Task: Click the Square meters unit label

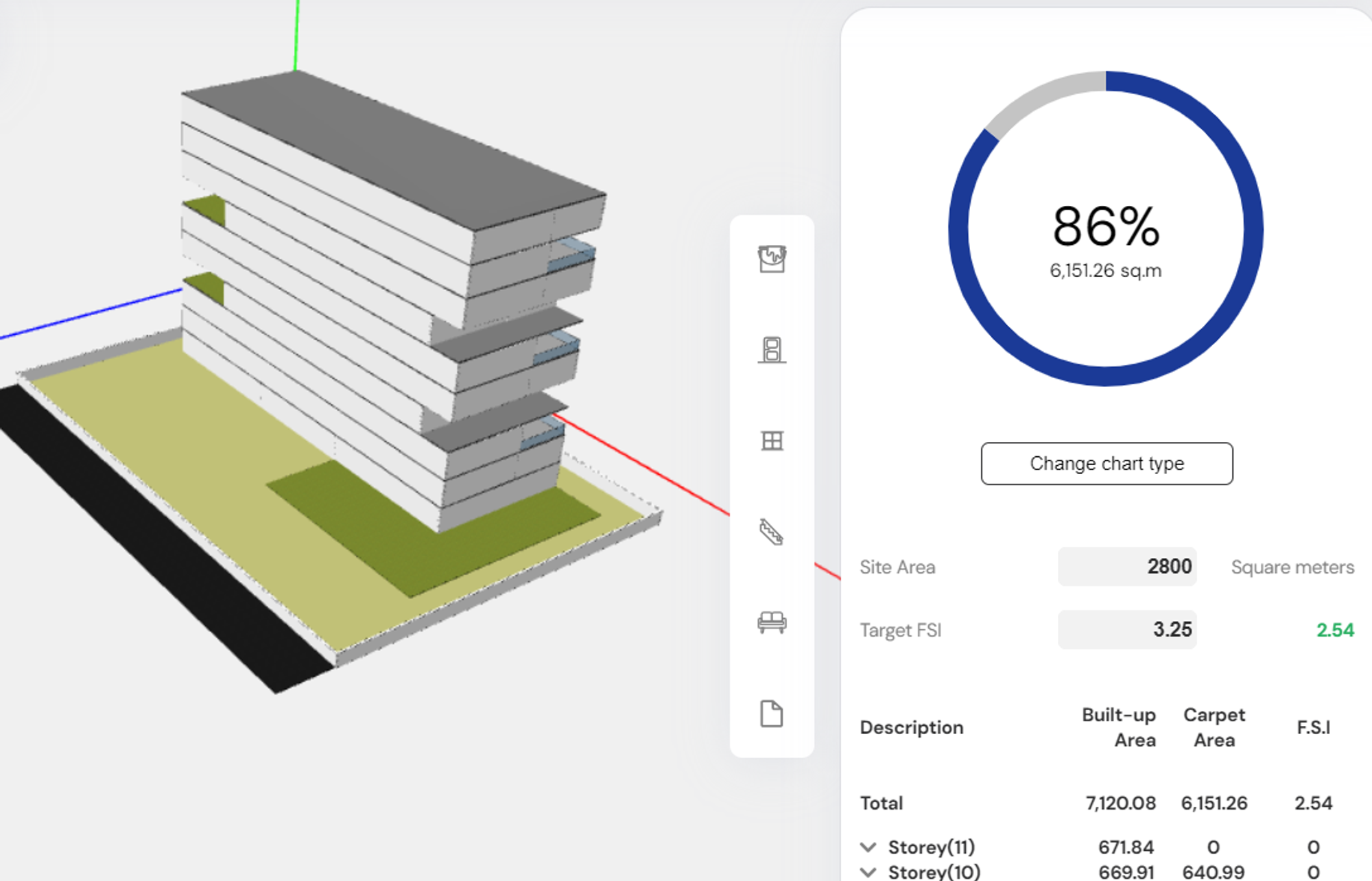Action: [x=1292, y=567]
